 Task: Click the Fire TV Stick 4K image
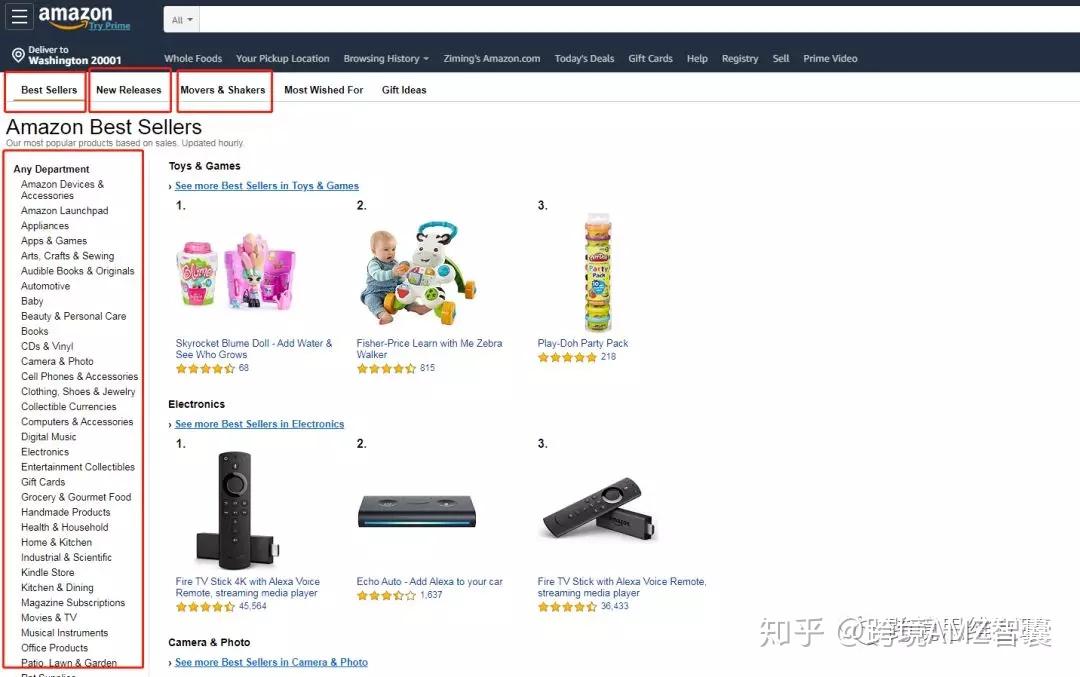[235, 510]
